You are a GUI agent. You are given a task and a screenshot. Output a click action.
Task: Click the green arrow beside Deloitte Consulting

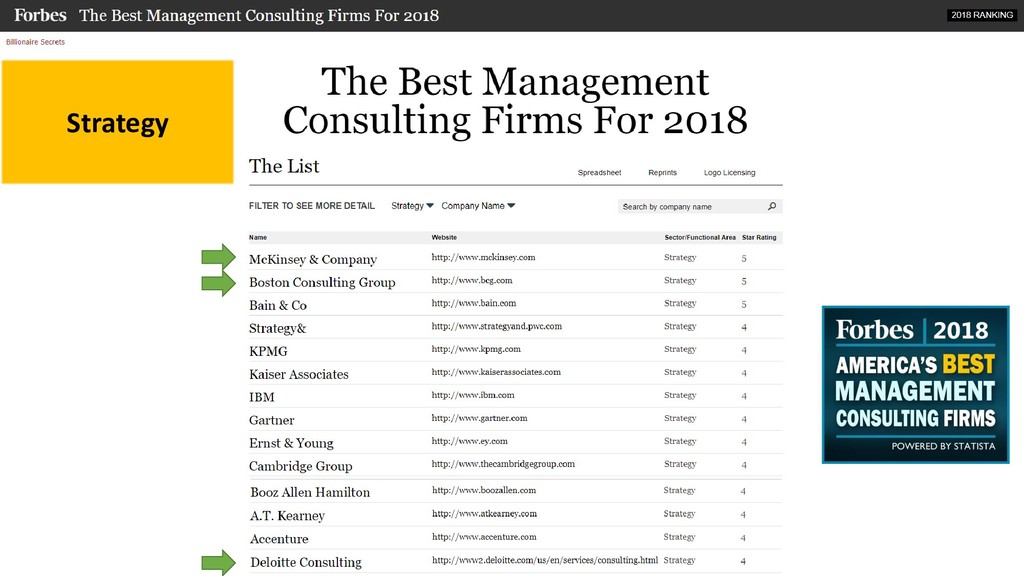(x=219, y=562)
